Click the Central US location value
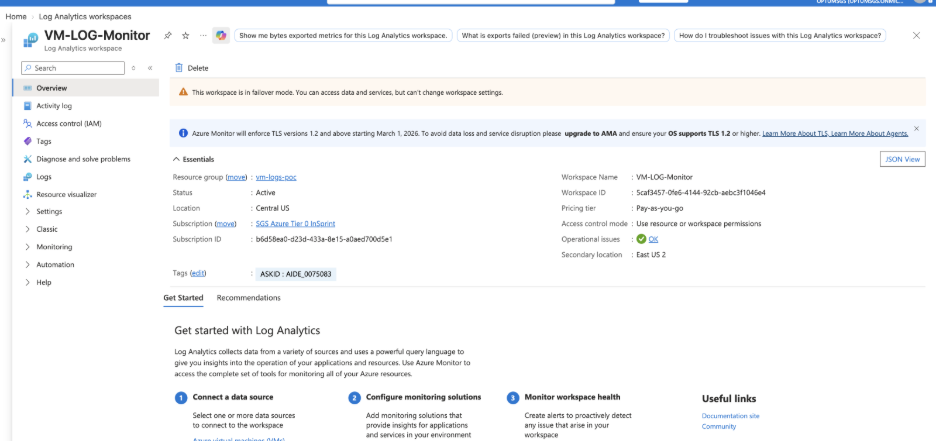 pyautogui.click(x=272, y=208)
